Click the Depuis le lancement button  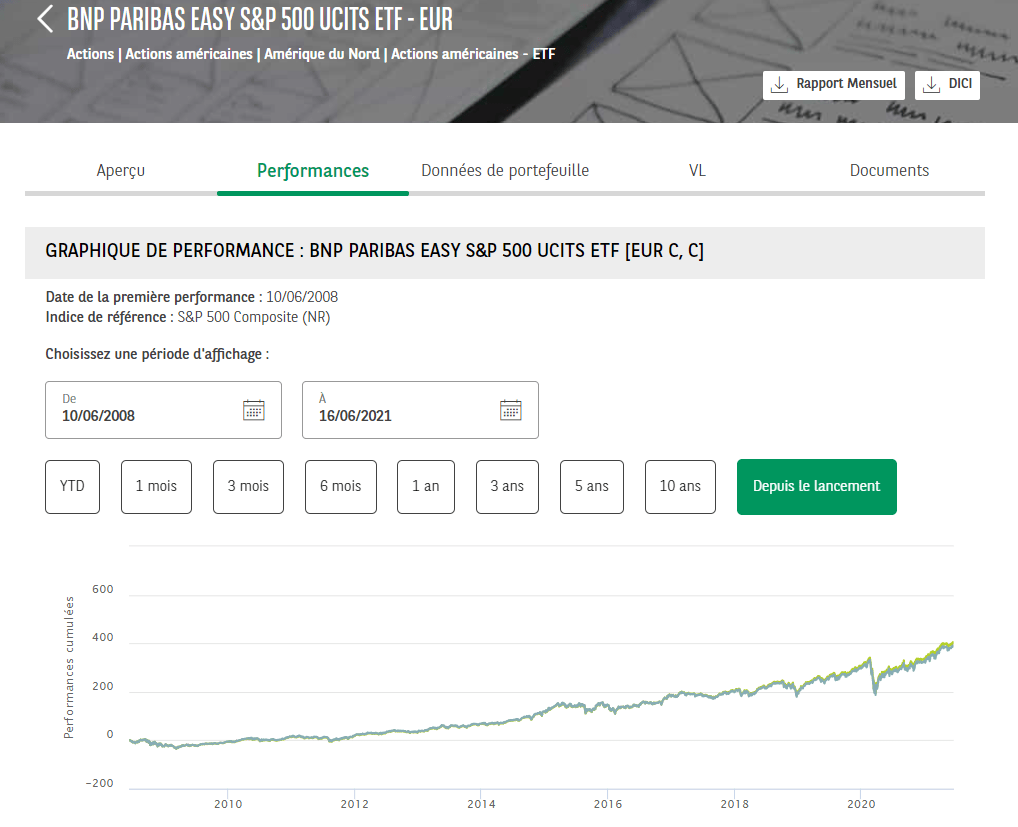click(817, 487)
